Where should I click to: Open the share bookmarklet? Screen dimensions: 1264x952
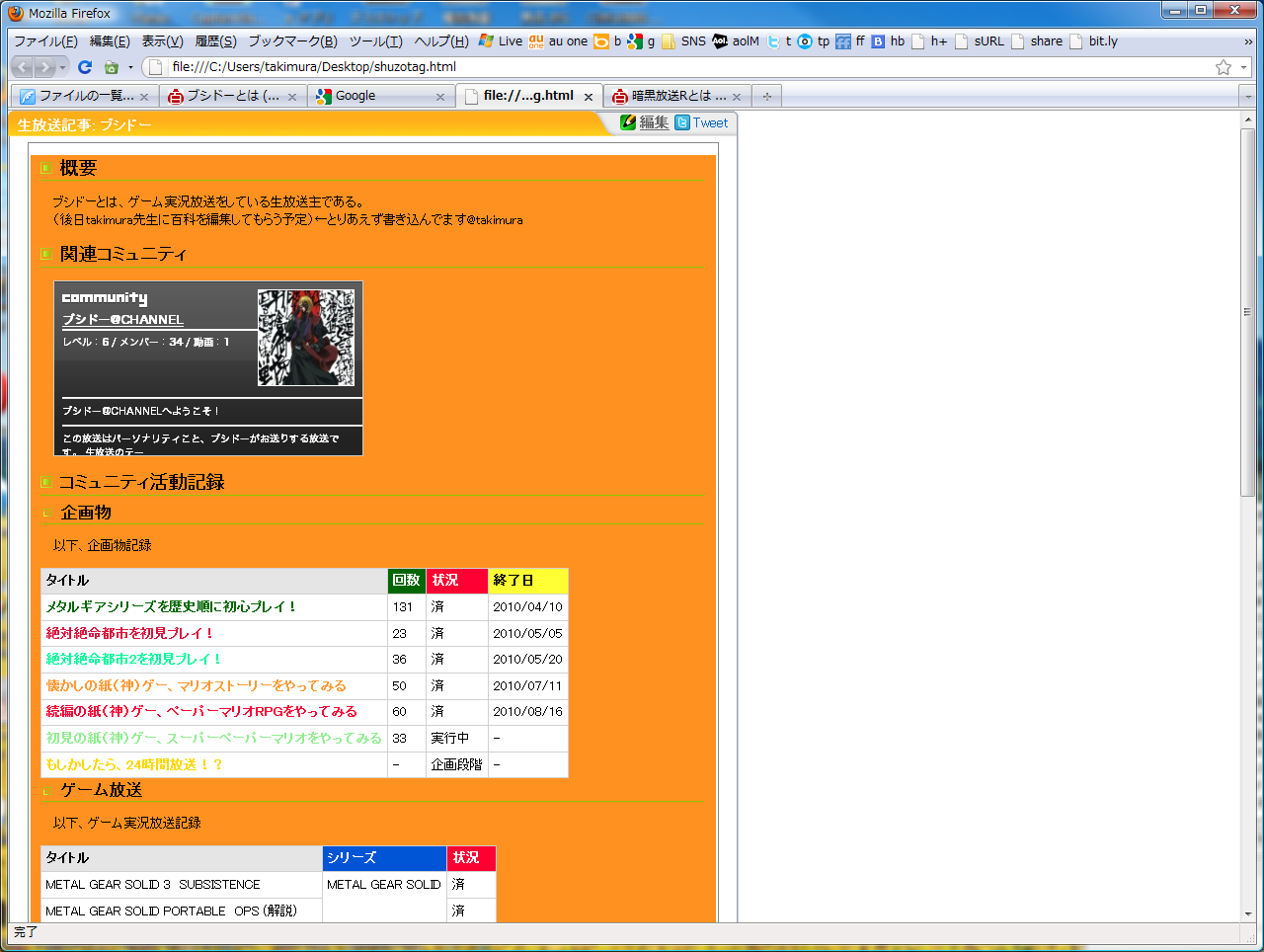[1037, 41]
